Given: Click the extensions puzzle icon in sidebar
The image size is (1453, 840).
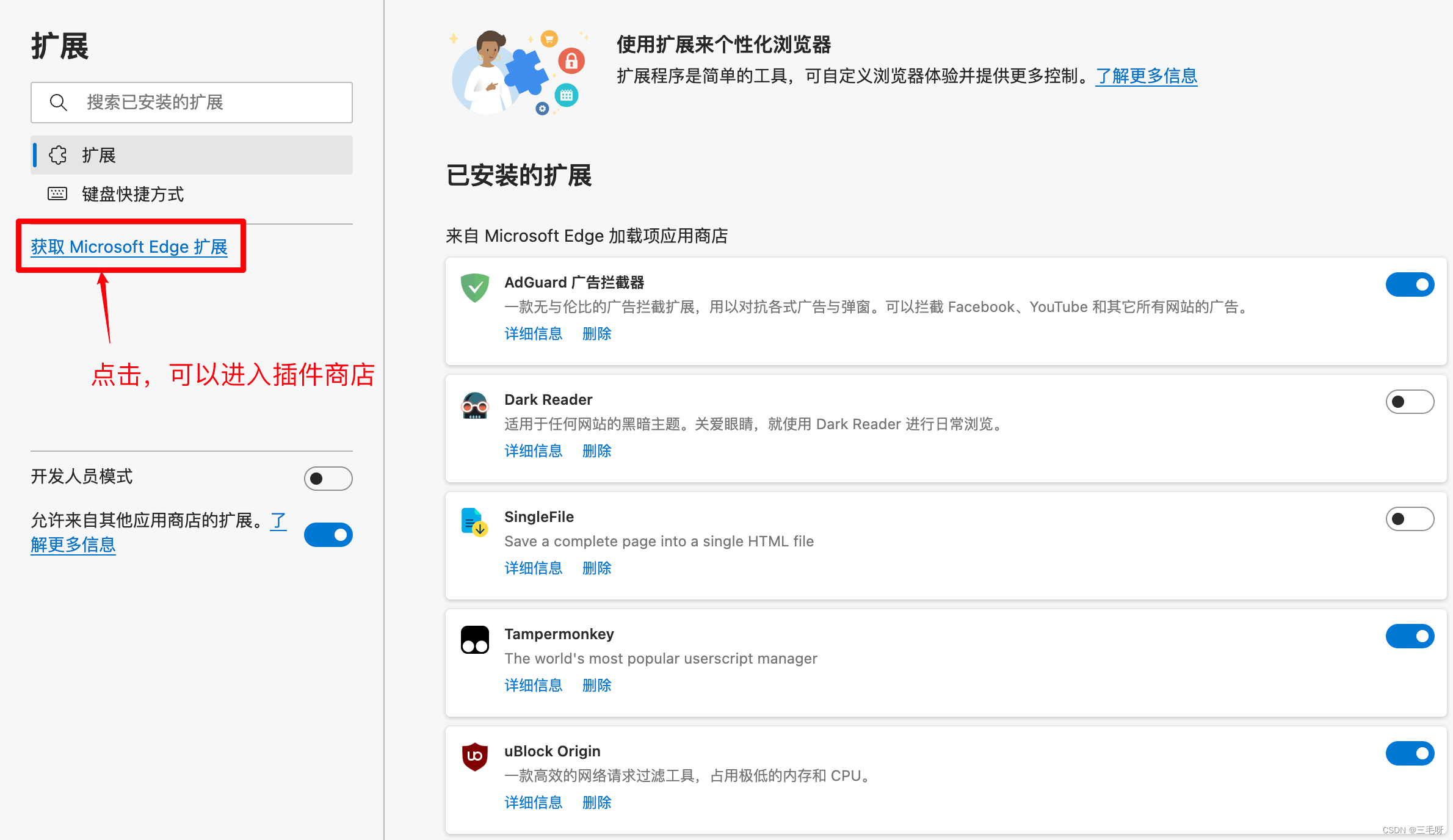Looking at the screenshot, I should [58, 155].
